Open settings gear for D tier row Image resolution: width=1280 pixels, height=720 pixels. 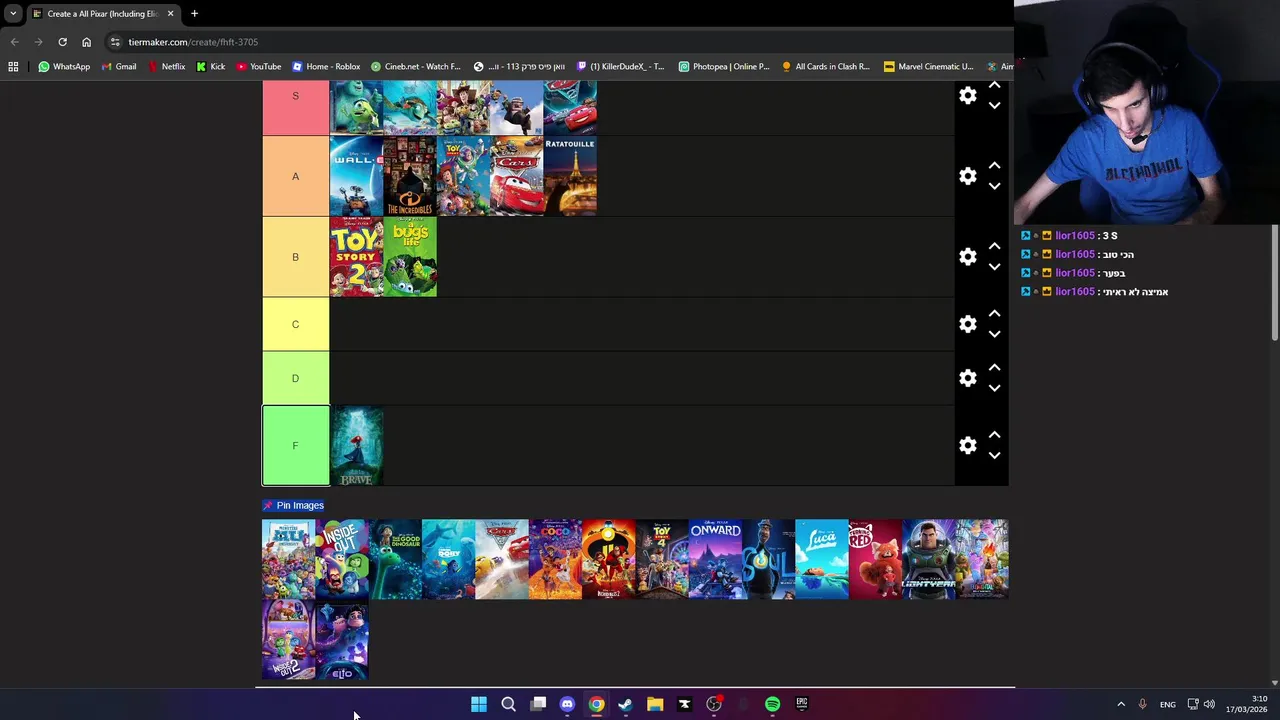pos(967,378)
